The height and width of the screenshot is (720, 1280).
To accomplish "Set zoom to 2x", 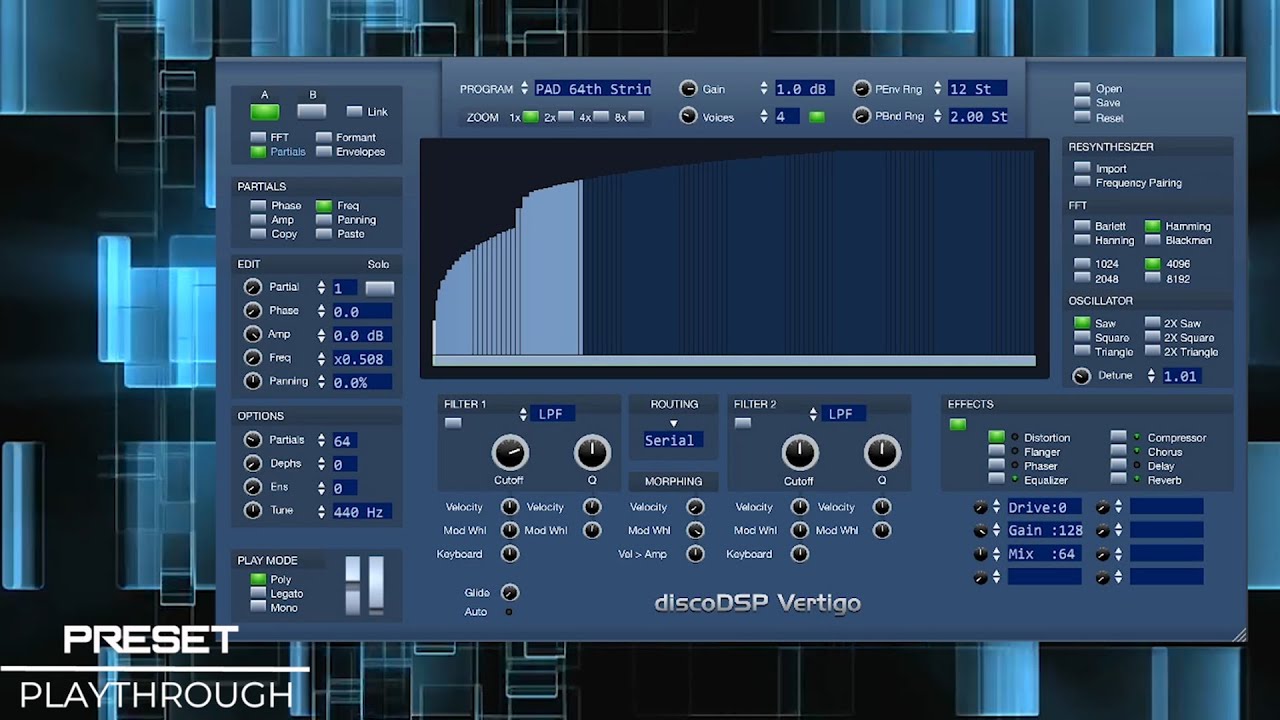I will pyautogui.click(x=566, y=117).
